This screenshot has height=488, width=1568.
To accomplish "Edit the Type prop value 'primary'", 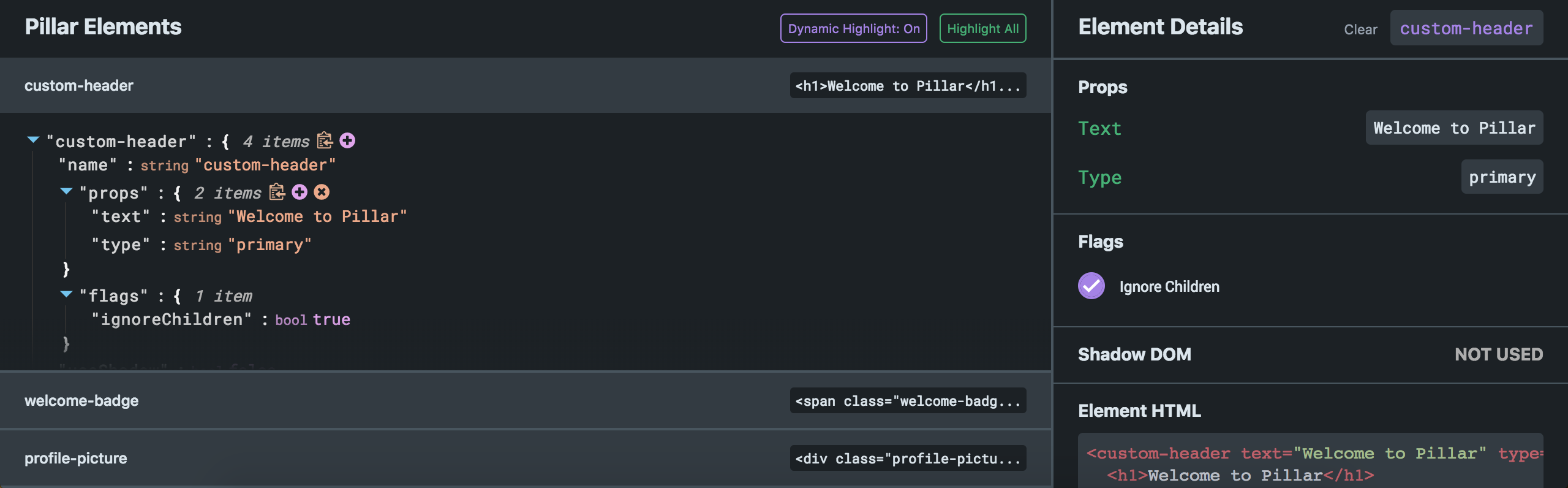I will pos(1502,177).
